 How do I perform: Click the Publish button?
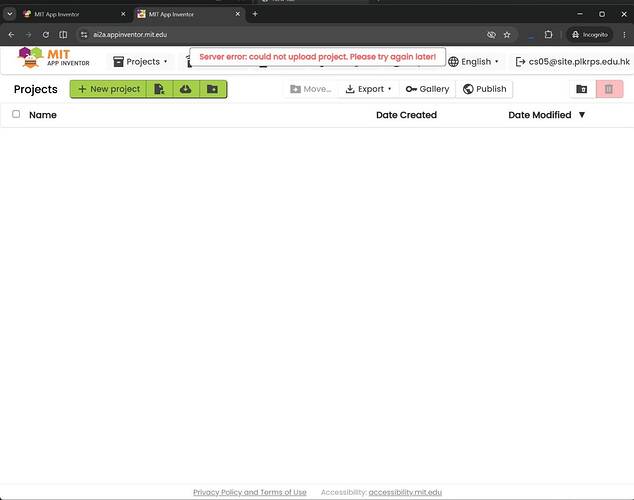point(484,89)
